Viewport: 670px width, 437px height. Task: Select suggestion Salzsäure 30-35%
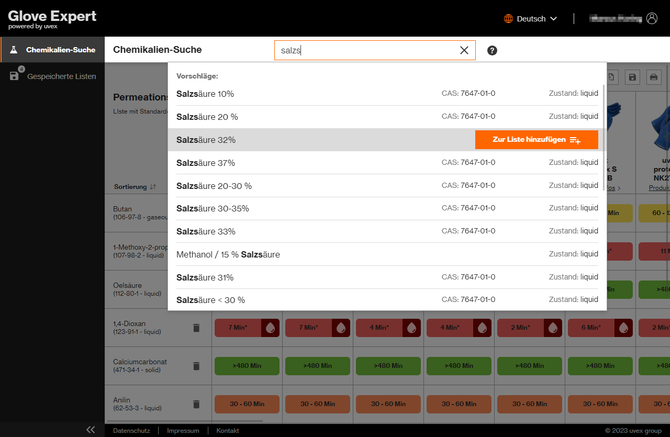387,208
